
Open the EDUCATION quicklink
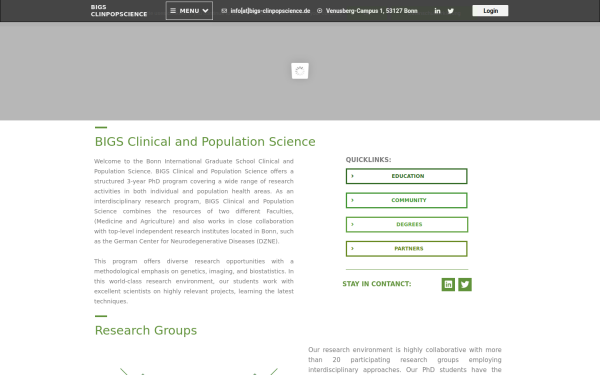click(x=406, y=176)
